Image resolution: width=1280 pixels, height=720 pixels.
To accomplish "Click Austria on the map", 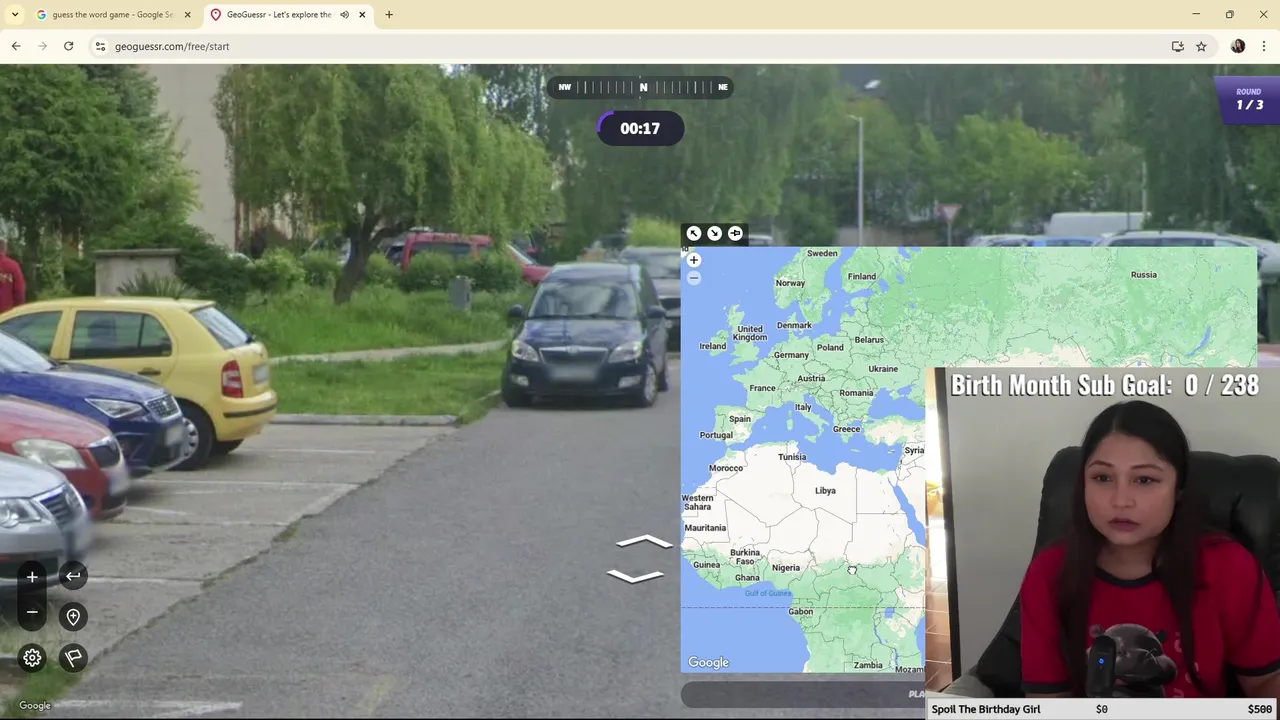I will (x=811, y=378).
